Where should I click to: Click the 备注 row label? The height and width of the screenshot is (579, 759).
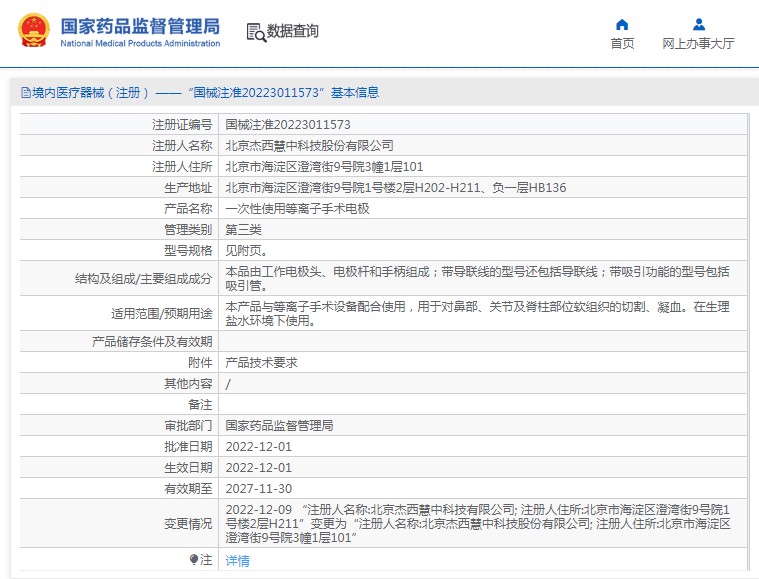[x=200, y=405]
